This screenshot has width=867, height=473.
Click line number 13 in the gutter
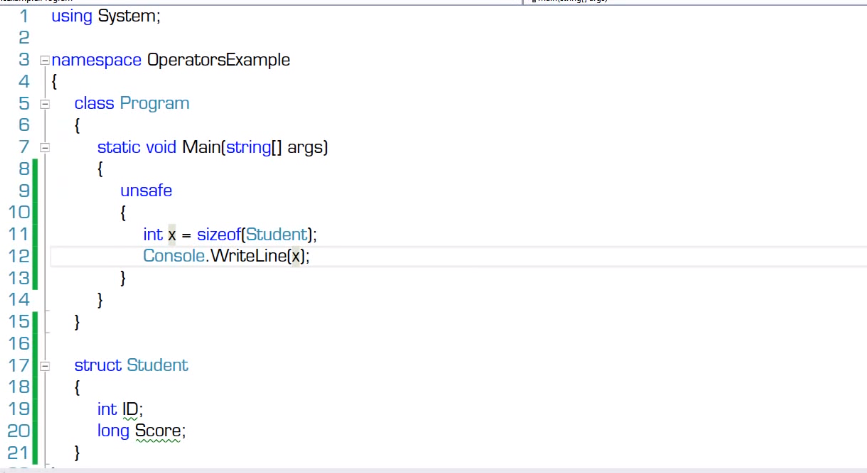point(19,278)
